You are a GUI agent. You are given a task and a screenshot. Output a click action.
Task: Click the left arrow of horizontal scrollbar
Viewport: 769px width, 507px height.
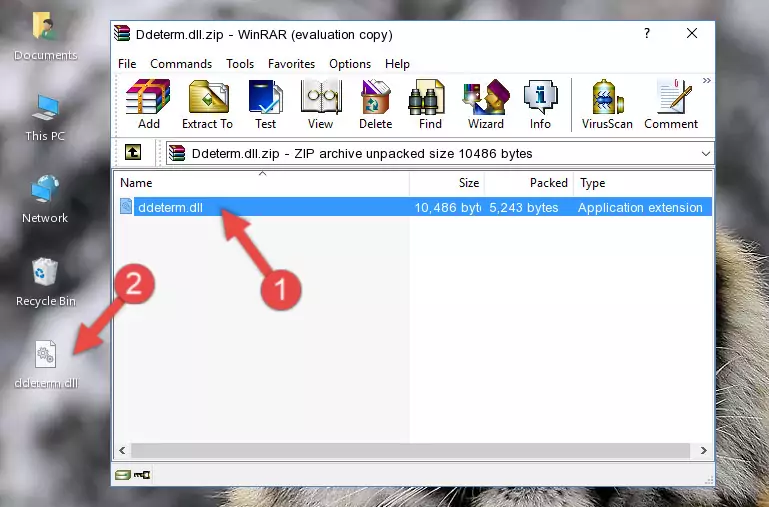coord(122,450)
